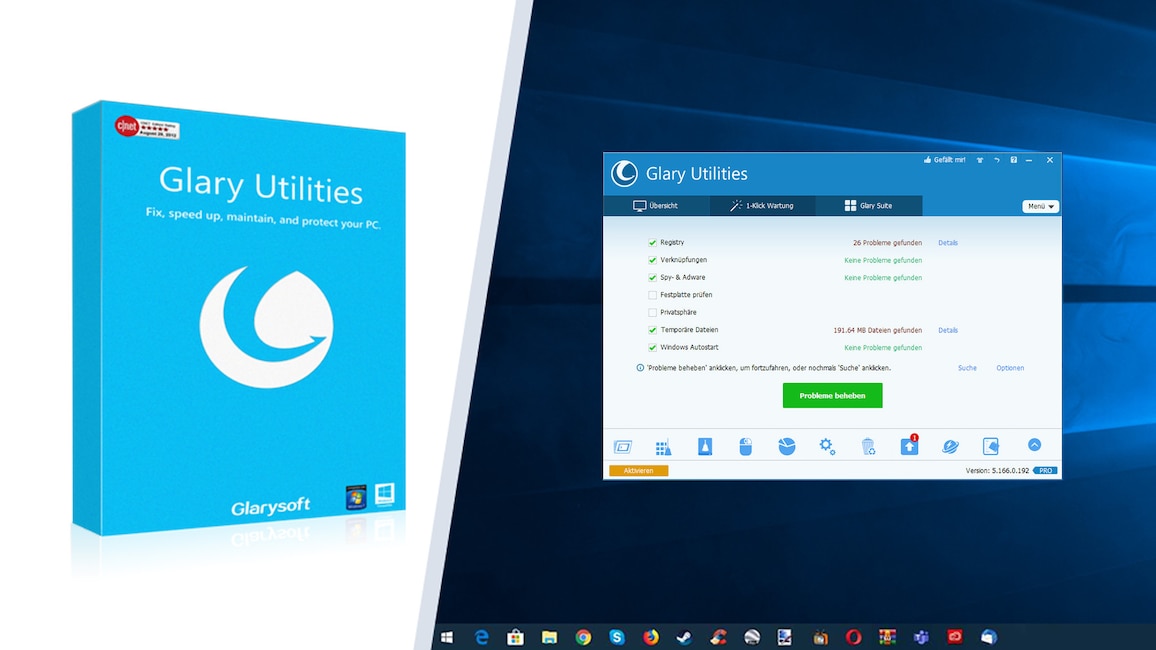
Task: Open the red Creative Cloud taskbar icon
Action: (955, 636)
